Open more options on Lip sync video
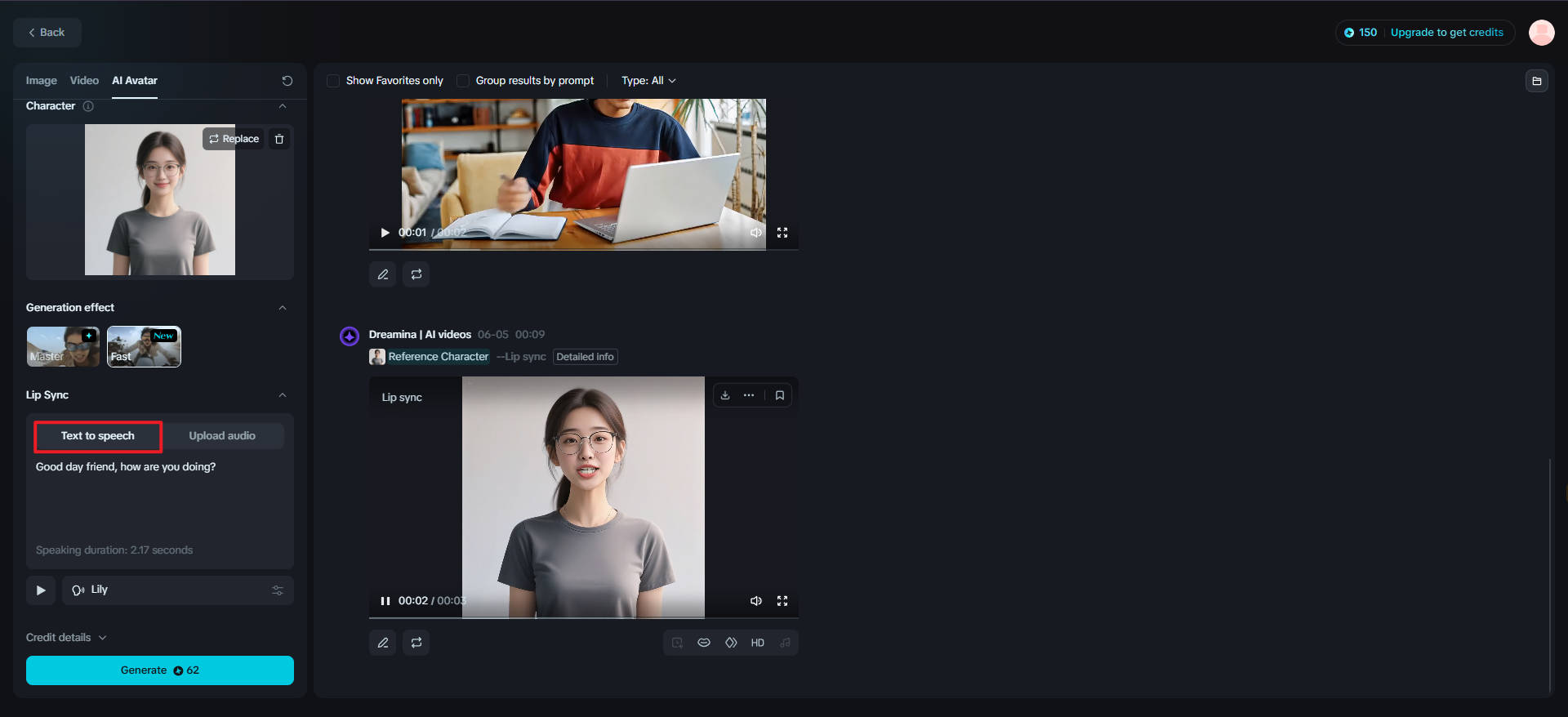This screenshot has height=717, width=1568. coord(749,395)
